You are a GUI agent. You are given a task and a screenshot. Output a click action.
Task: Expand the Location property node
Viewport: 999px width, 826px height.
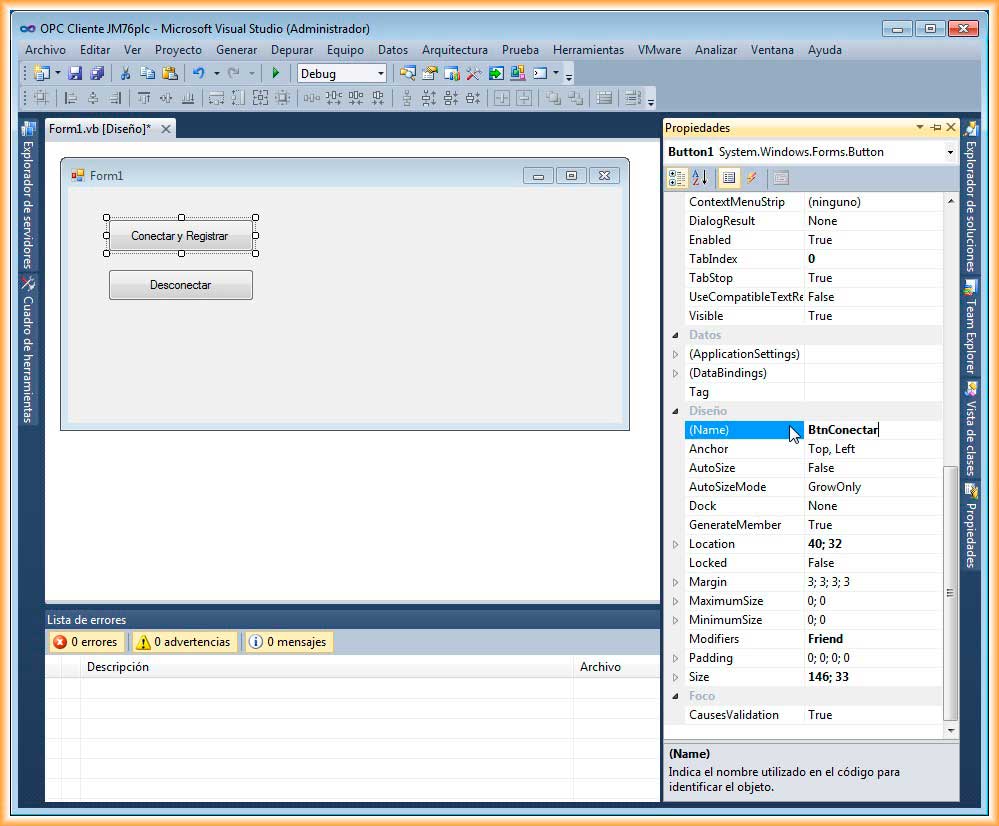pos(675,544)
